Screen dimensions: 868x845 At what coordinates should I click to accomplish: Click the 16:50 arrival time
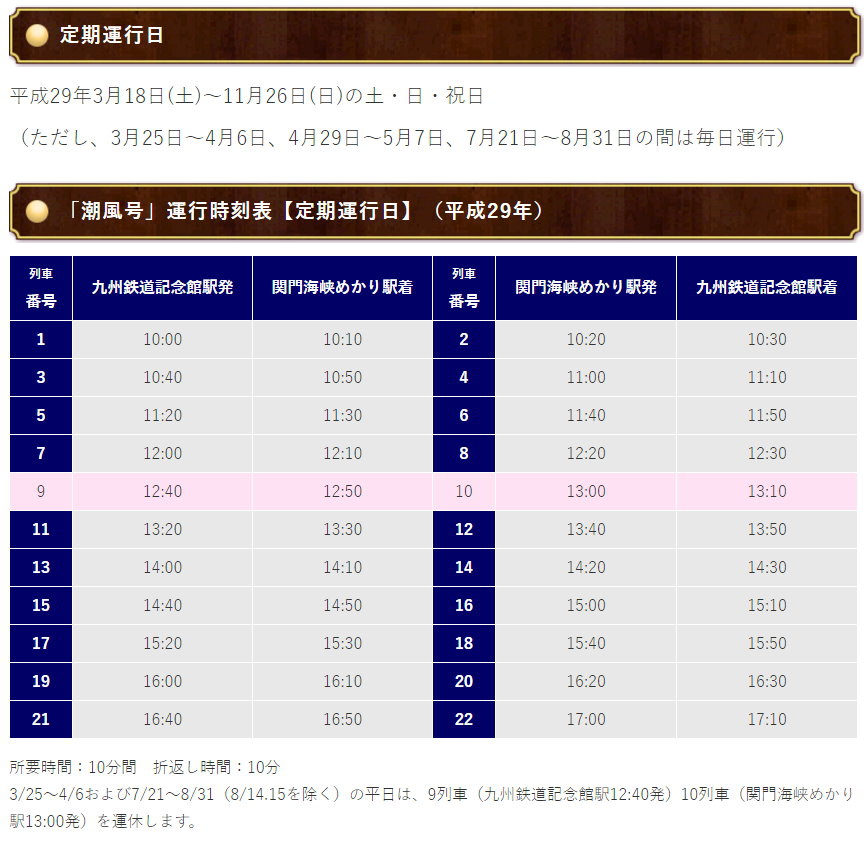click(x=342, y=719)
